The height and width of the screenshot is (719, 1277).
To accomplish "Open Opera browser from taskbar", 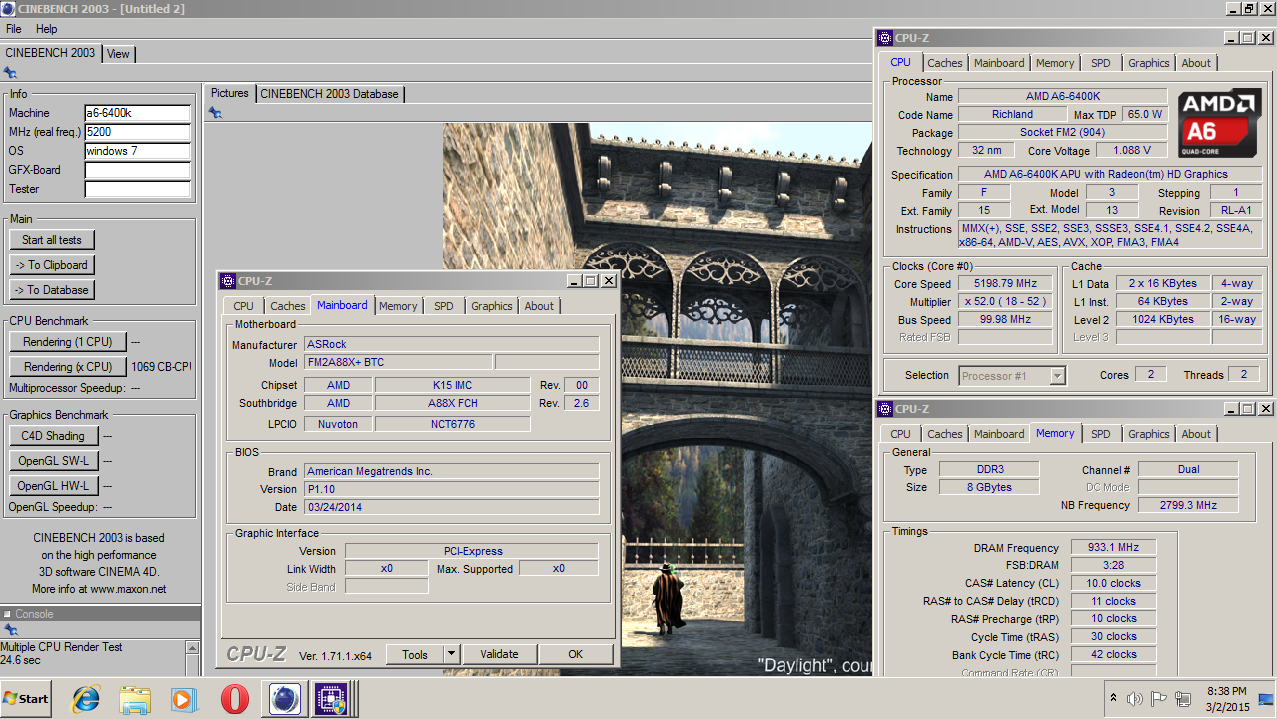I will (x=235, y=699).
